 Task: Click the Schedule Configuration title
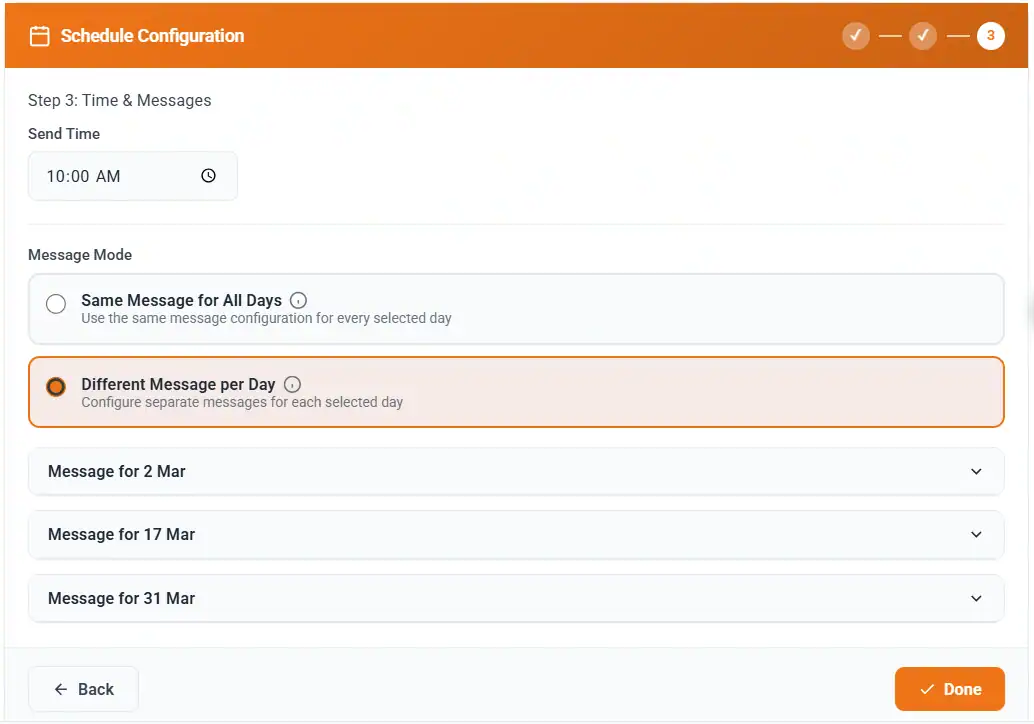[150, 35]
